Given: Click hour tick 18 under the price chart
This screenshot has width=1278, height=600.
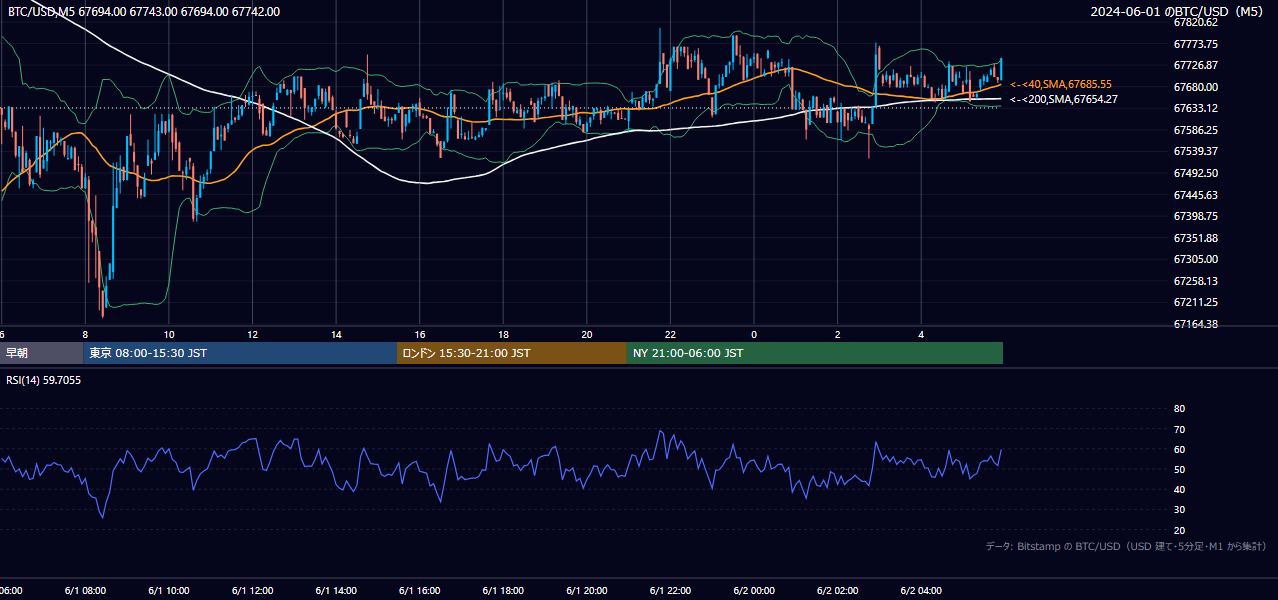Looking at the screenshot, I should click(x=503, y=334).
